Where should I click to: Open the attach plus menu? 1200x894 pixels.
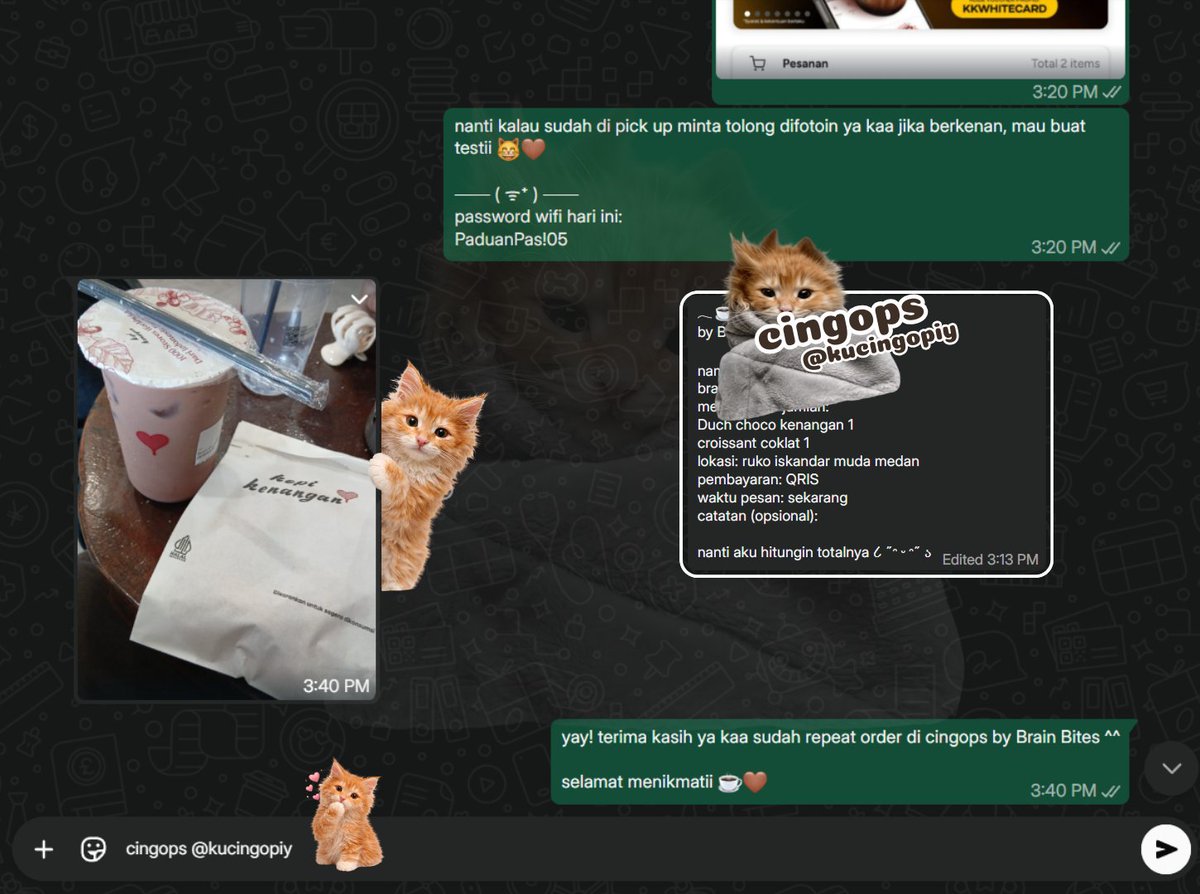coord(44,849)
